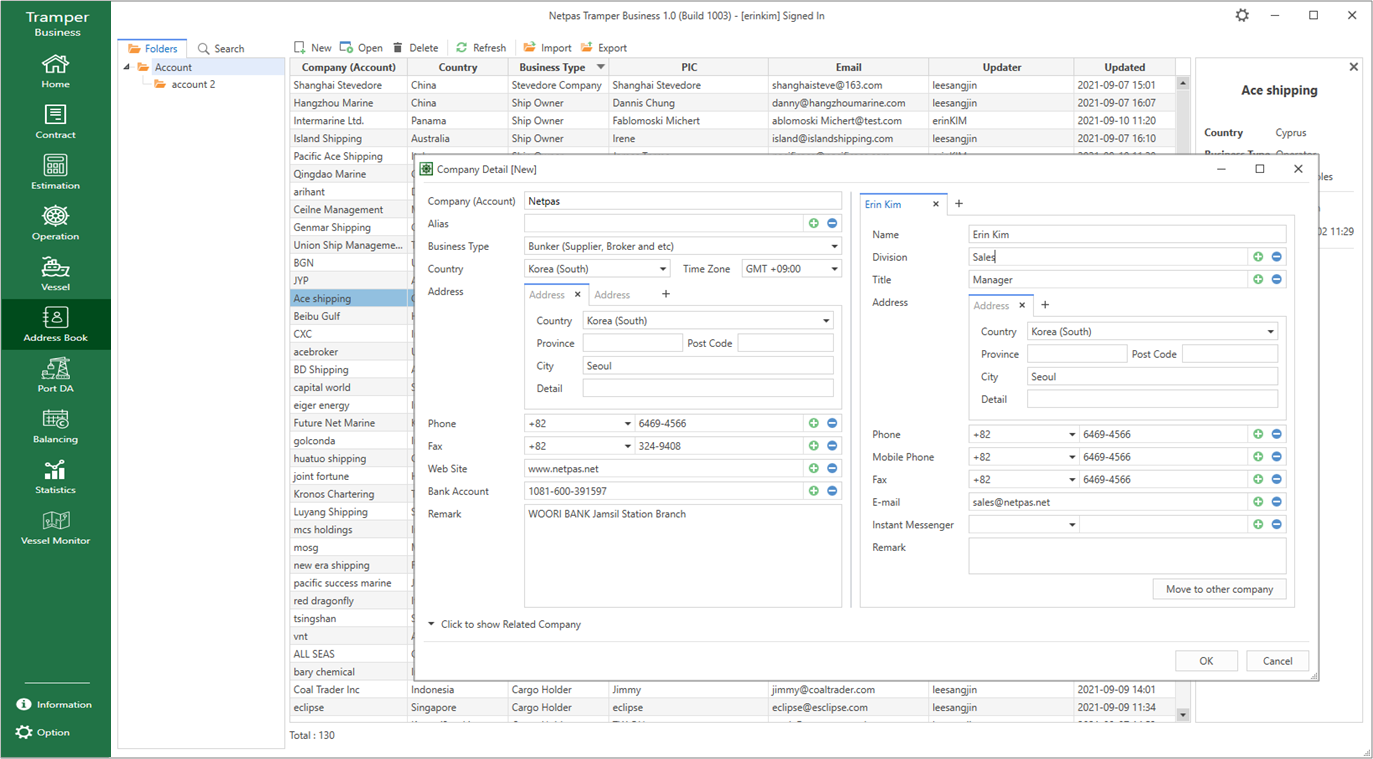This screenshot has height=759, width=1373.
Task: Add another contact E-mail entry
Action: (1258, 502)
